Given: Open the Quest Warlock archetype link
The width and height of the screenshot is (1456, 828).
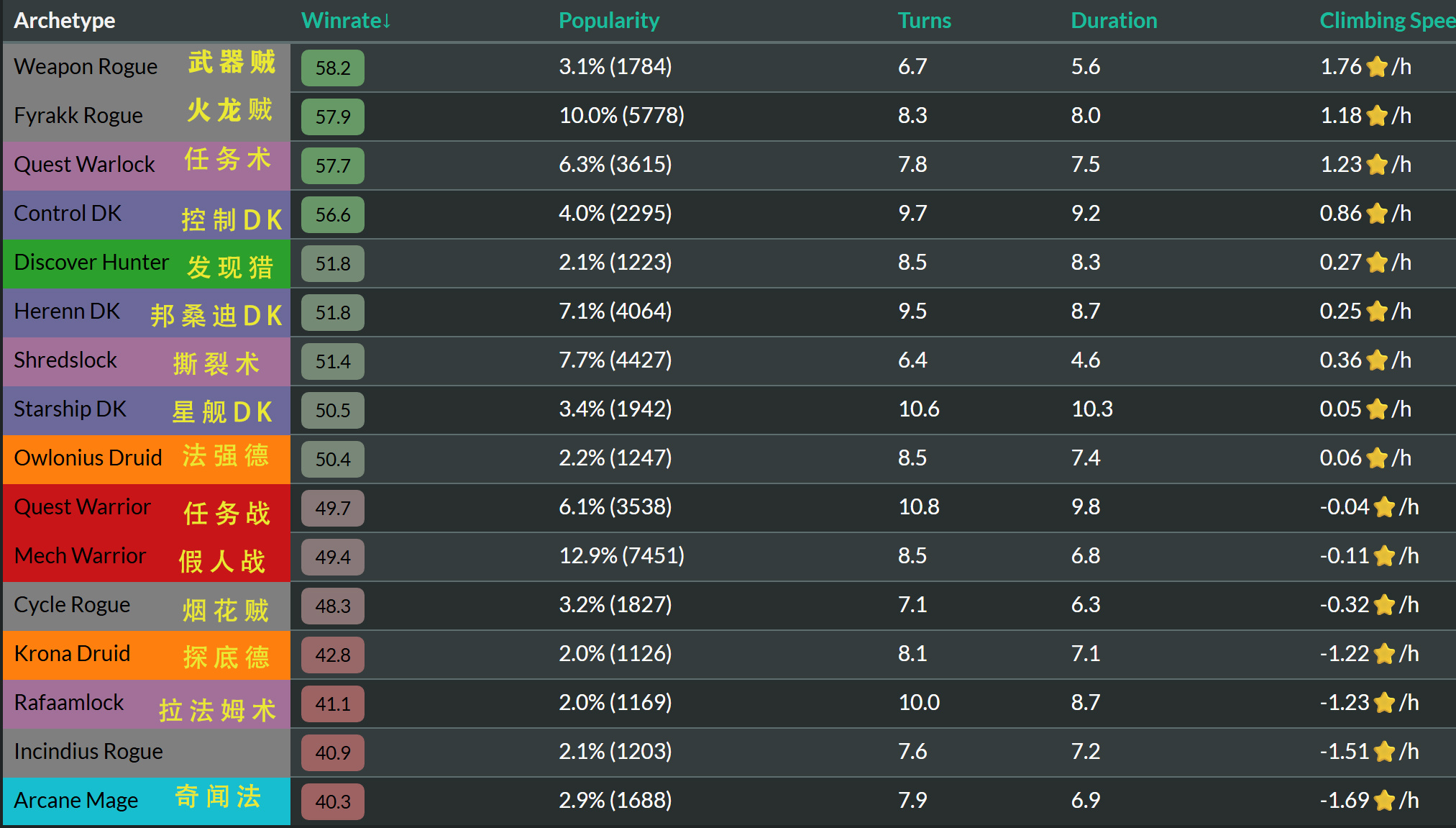Looking at the screenshot, I should pyautogui.click(x=84, y=165).
